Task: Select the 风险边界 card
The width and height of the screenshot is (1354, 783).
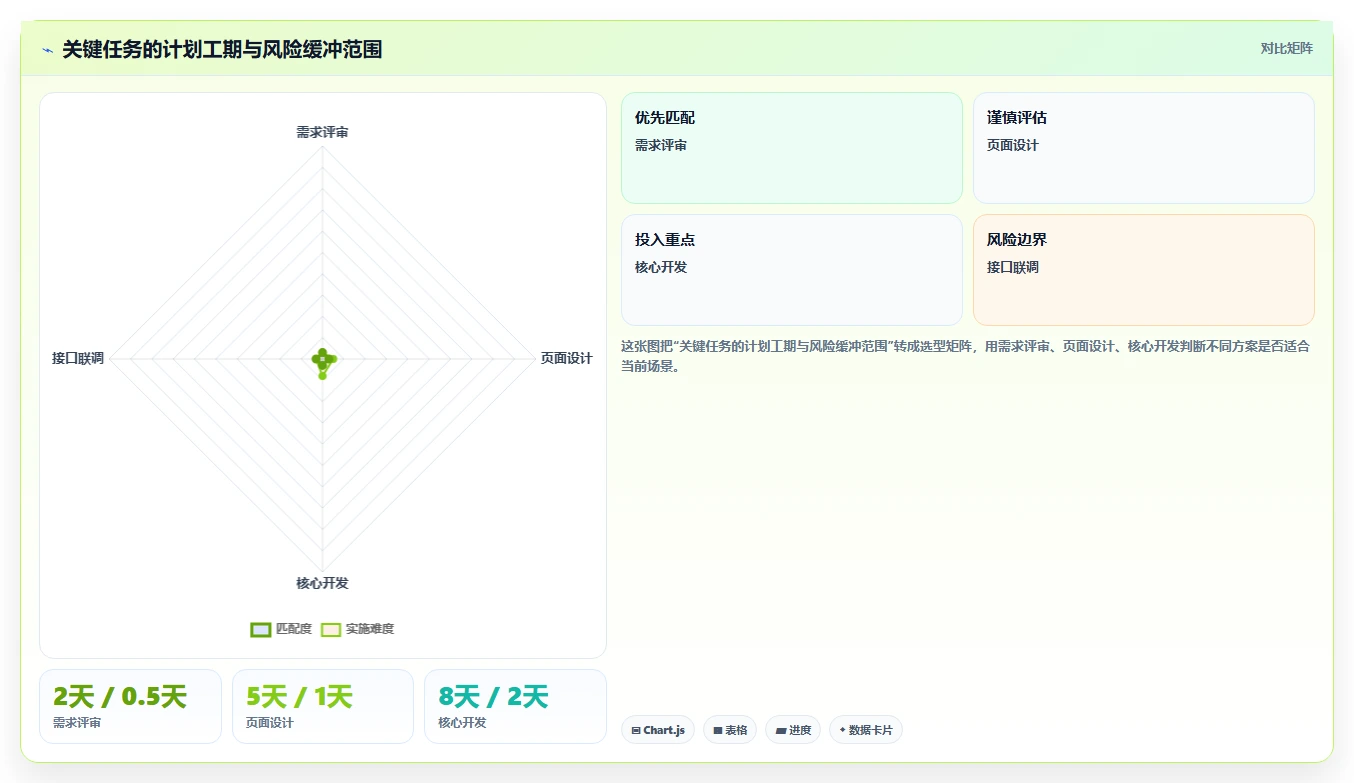Action: pyautogui.click(x=1143, y=270)
